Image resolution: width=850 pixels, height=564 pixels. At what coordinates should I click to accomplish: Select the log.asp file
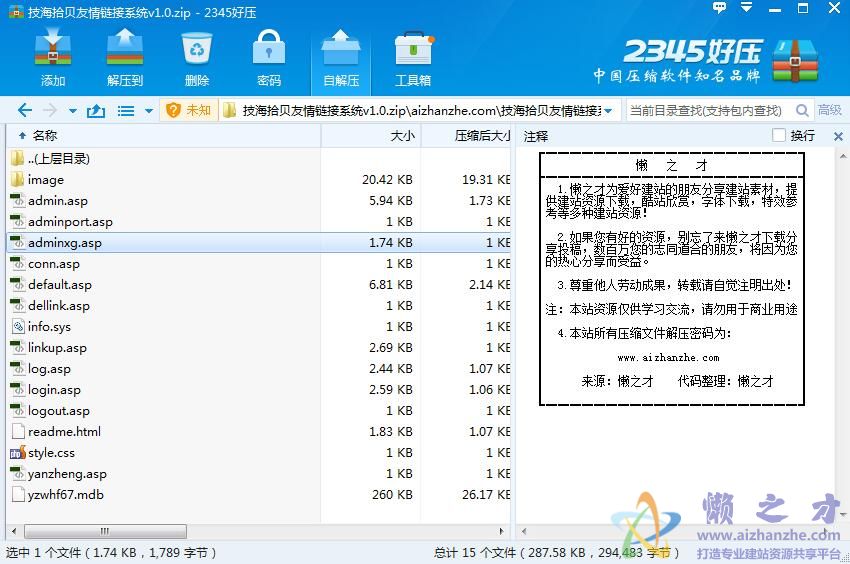pyautogui.click(x=259, y=369)
